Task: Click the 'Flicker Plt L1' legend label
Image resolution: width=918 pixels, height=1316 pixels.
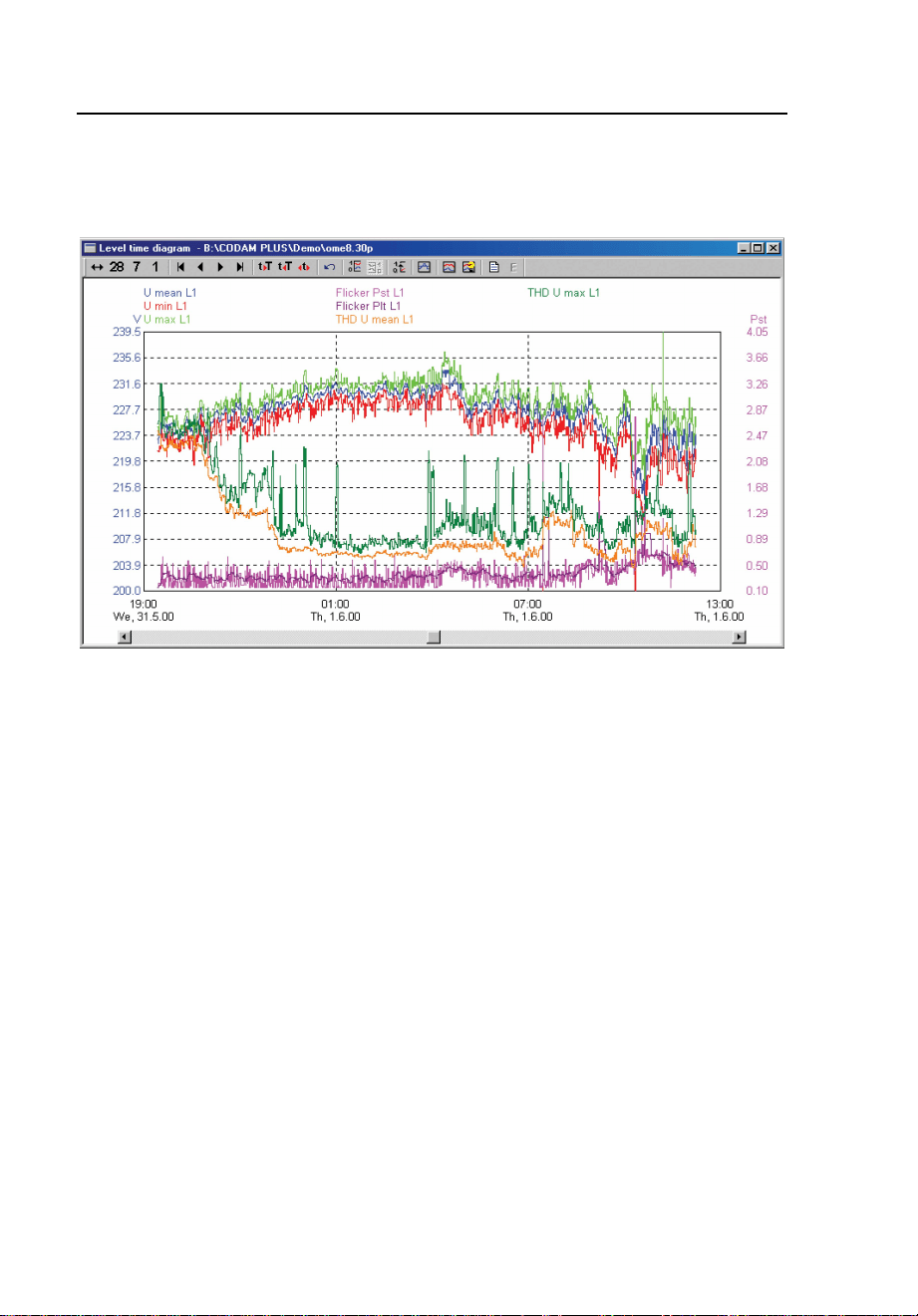Action: click(368, 306)
